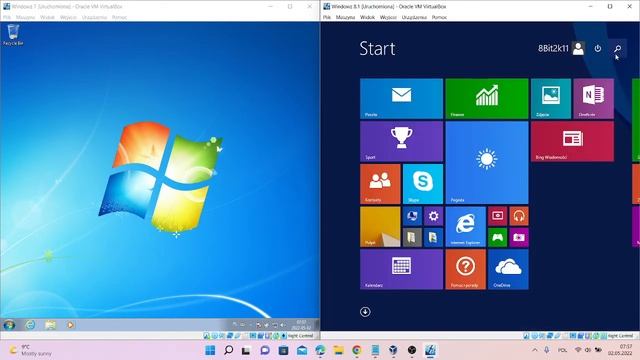Screen dimensions: 640x360
Task: Click Right Control indicator in Windows 8.1 VM
Action: 620,336
